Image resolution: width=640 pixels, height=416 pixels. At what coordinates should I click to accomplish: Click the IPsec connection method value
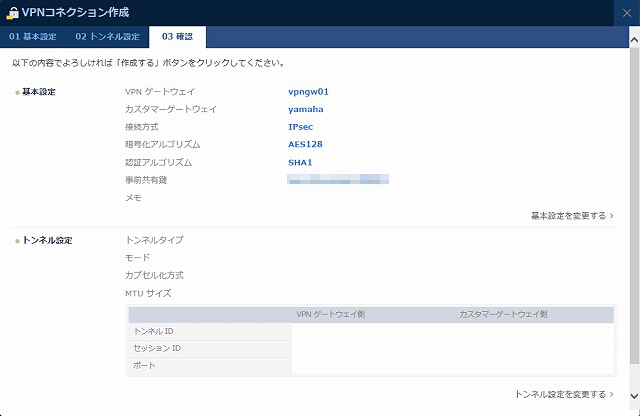coord(300,127)
